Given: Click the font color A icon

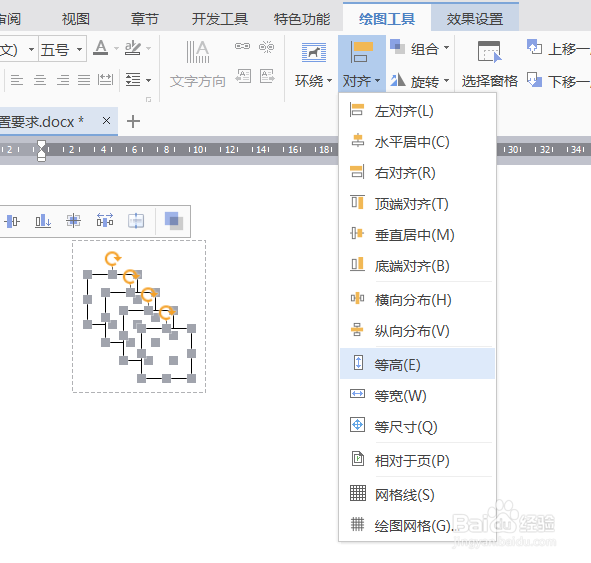Looking at the screenshot, I should (x=100, y=48).
